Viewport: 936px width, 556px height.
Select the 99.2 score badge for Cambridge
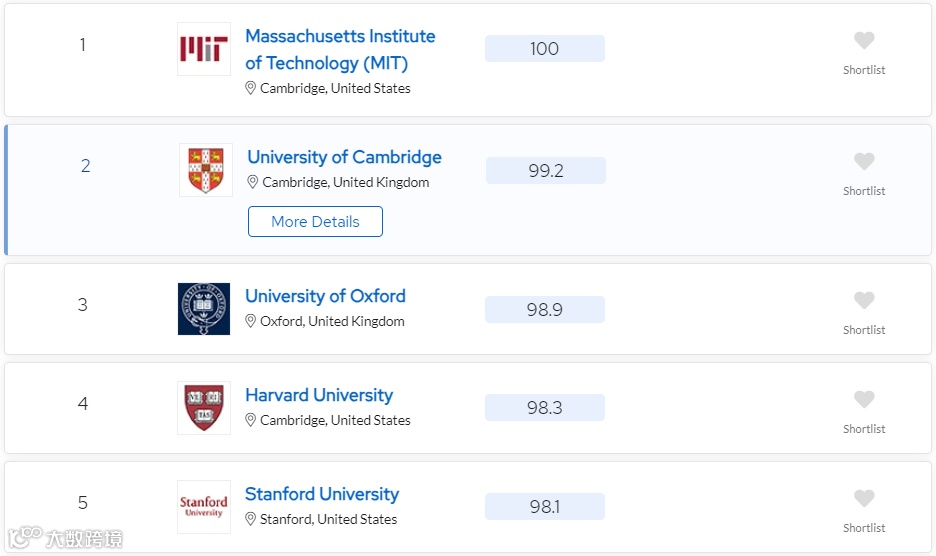pyautogui.click(x=546, y=171)
